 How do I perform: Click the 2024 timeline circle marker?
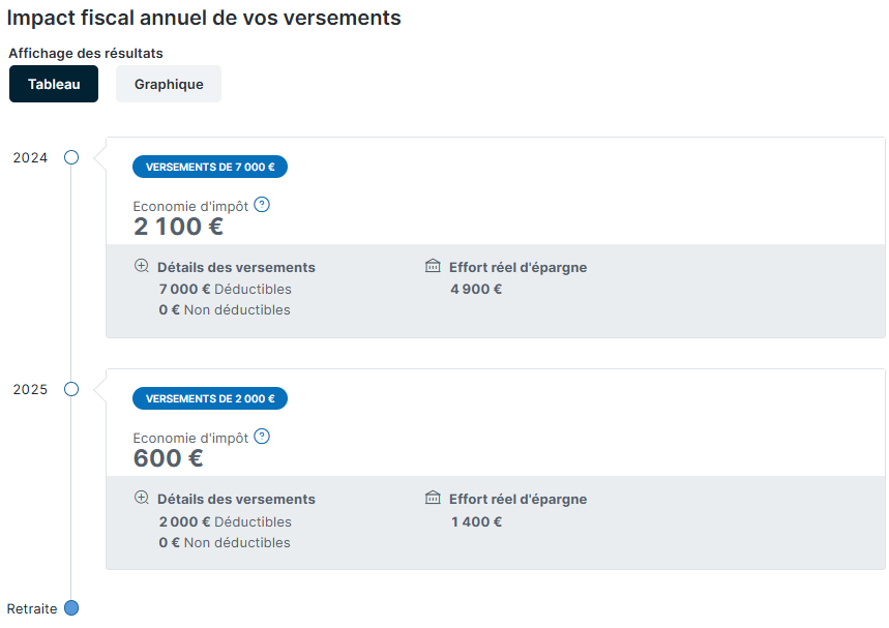pos(71,158)
